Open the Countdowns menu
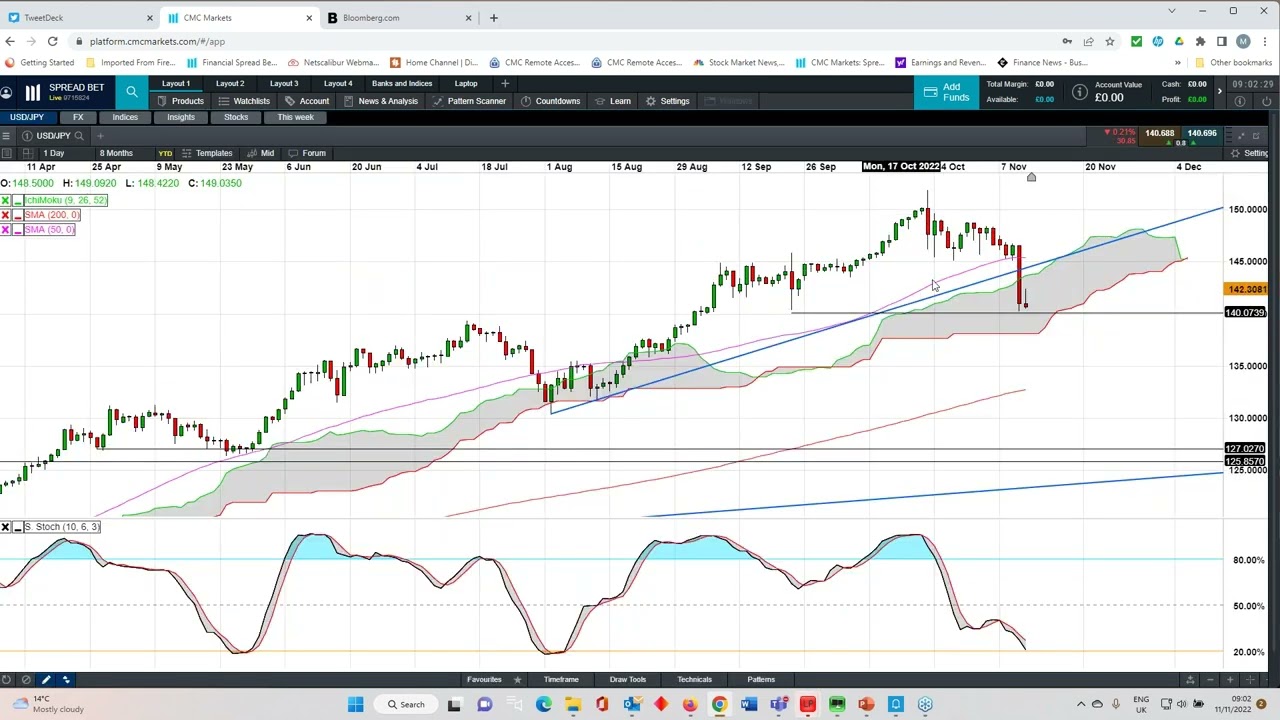 [x=550, y=101]
